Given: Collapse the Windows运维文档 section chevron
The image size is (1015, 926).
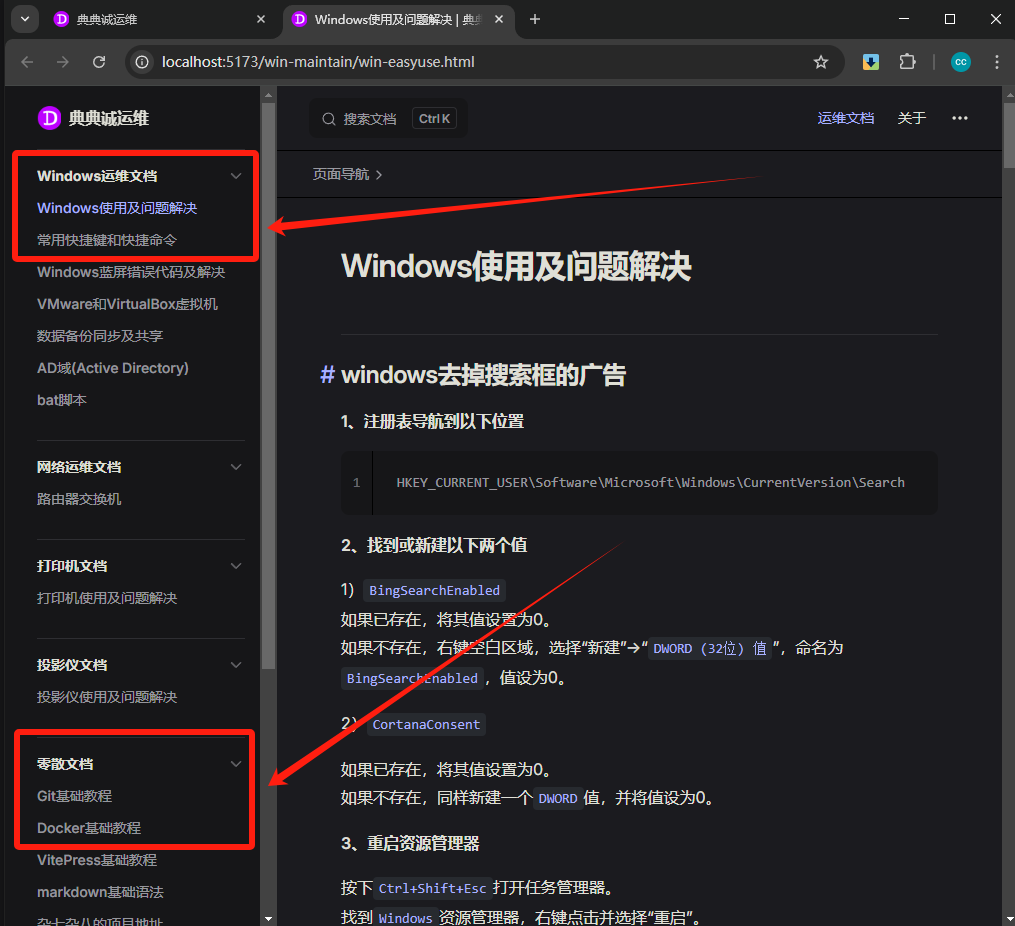Looking at the screenshot, I should pyautogui.click(x=236, y=176).
